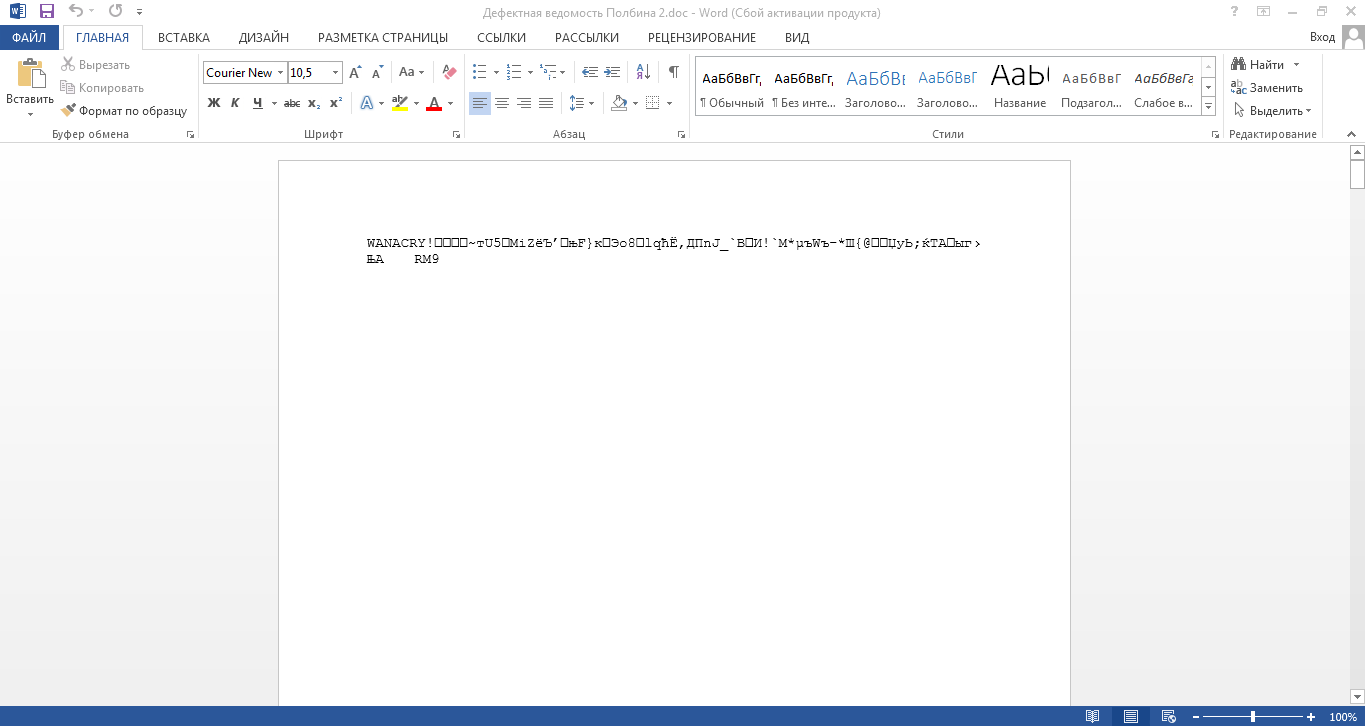Open the change case Aa dropdown
The width and height of the screenshot is (1365, 726).
411,73
